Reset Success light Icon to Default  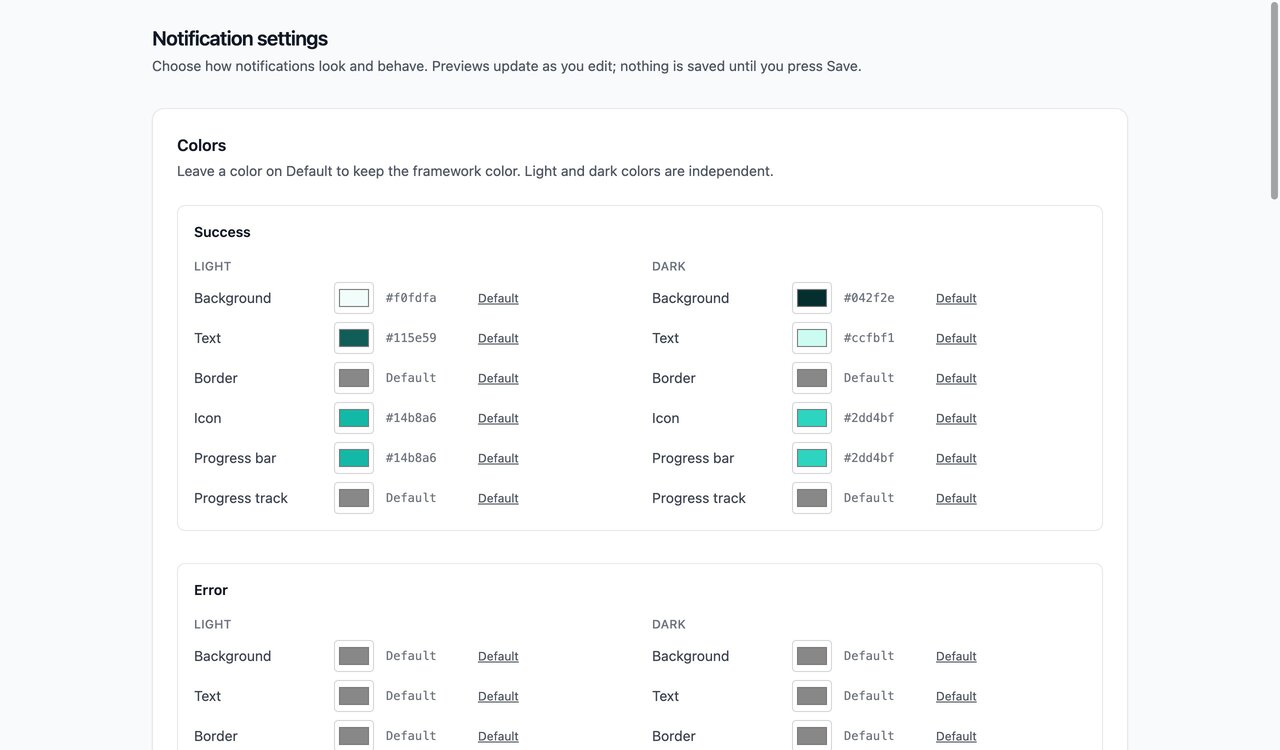[498, 418]
